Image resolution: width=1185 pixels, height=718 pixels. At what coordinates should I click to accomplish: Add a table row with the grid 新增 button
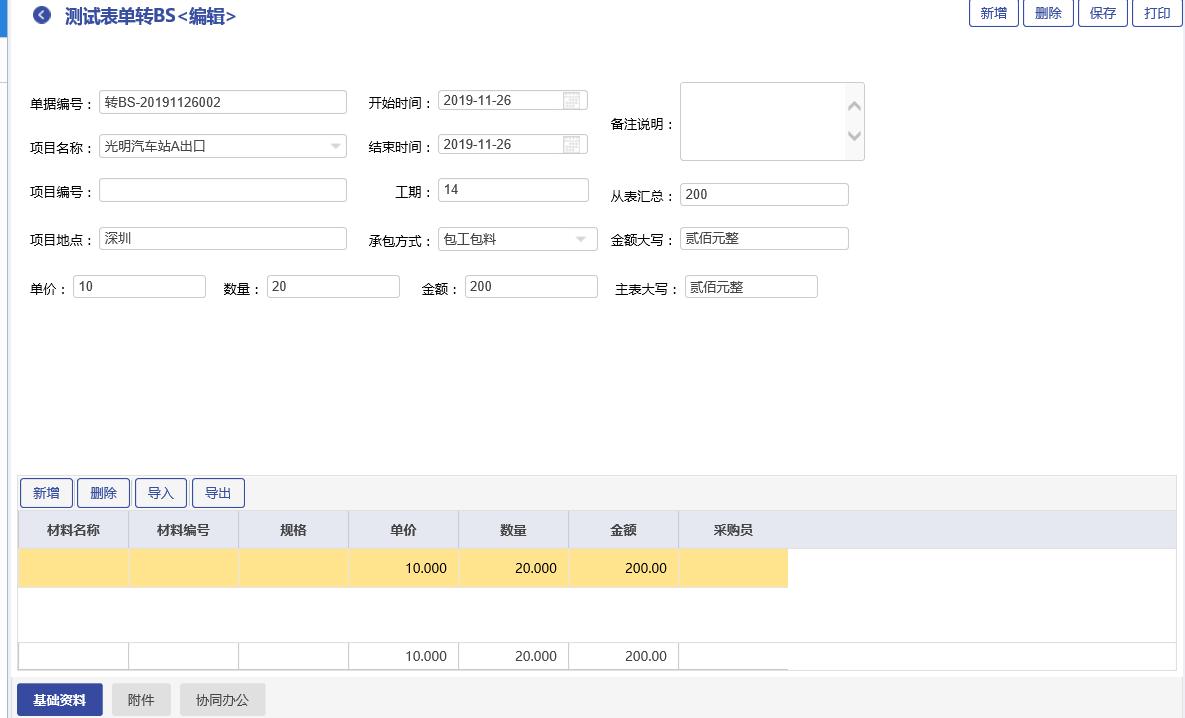(x=46, y=493)
